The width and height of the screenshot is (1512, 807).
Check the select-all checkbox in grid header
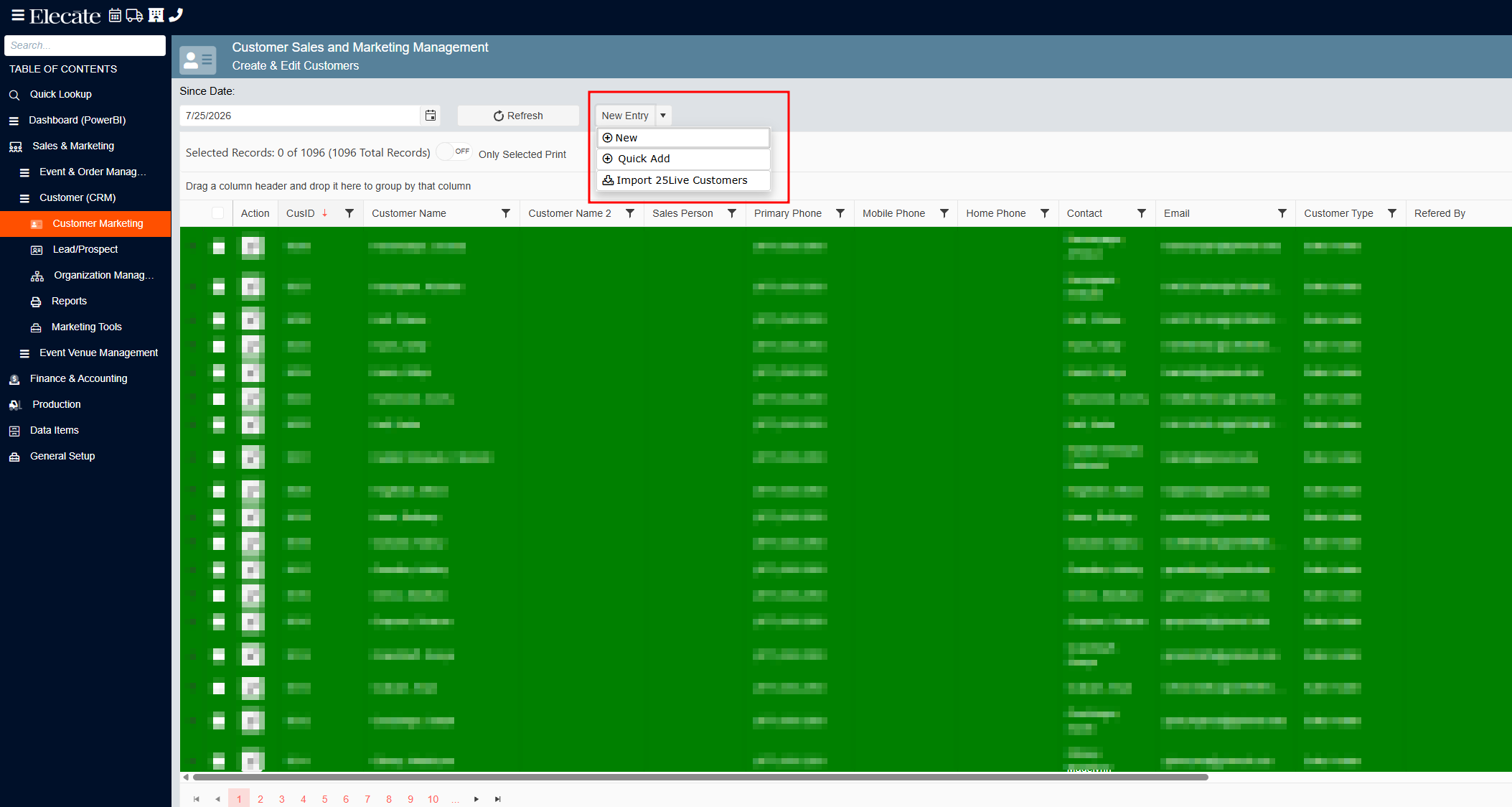point(218,213)
